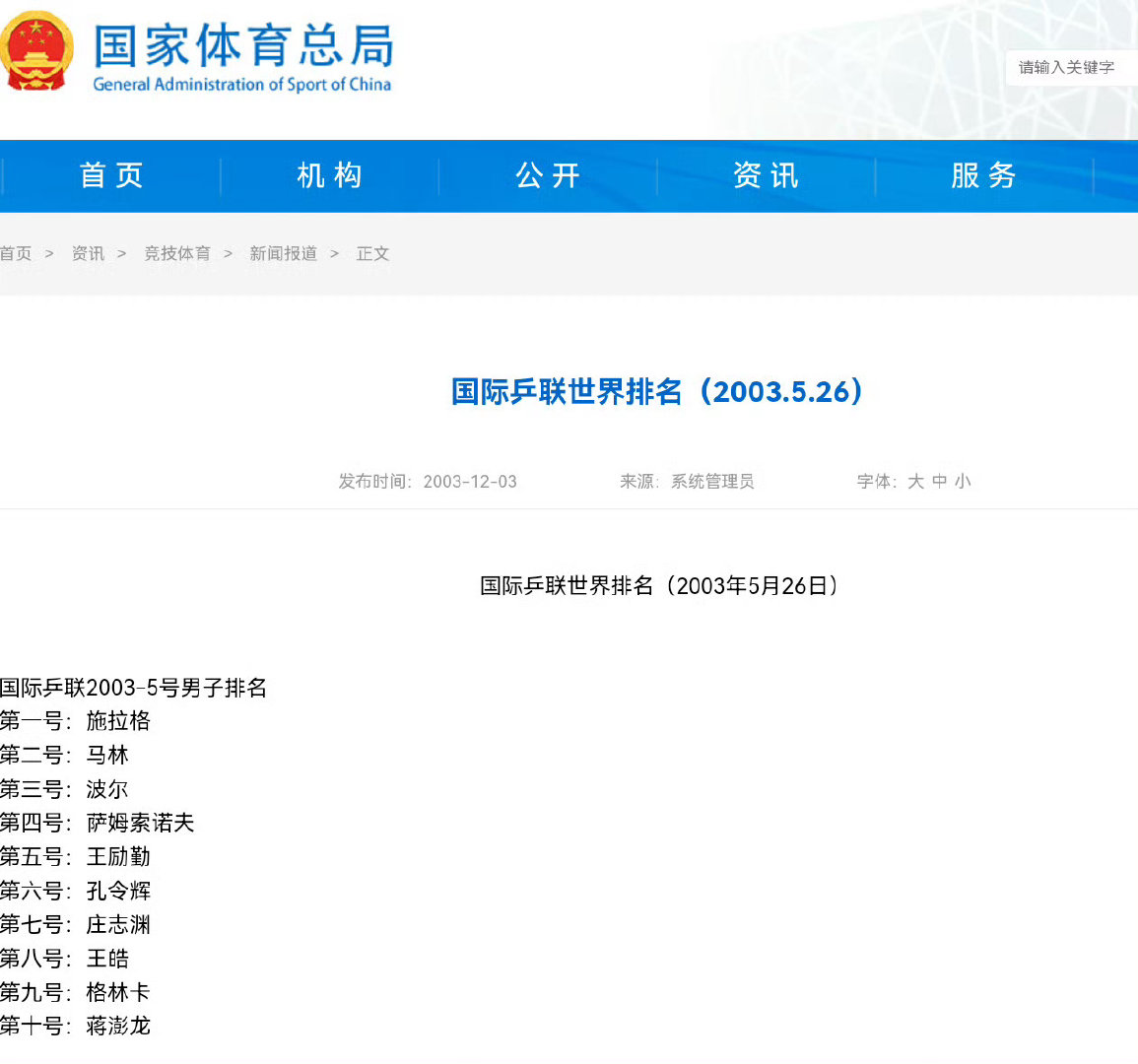Go to 竞技体育 in the breadcrumb
The width and height of the screenshot is (1138, 1064).
(177, 253)
